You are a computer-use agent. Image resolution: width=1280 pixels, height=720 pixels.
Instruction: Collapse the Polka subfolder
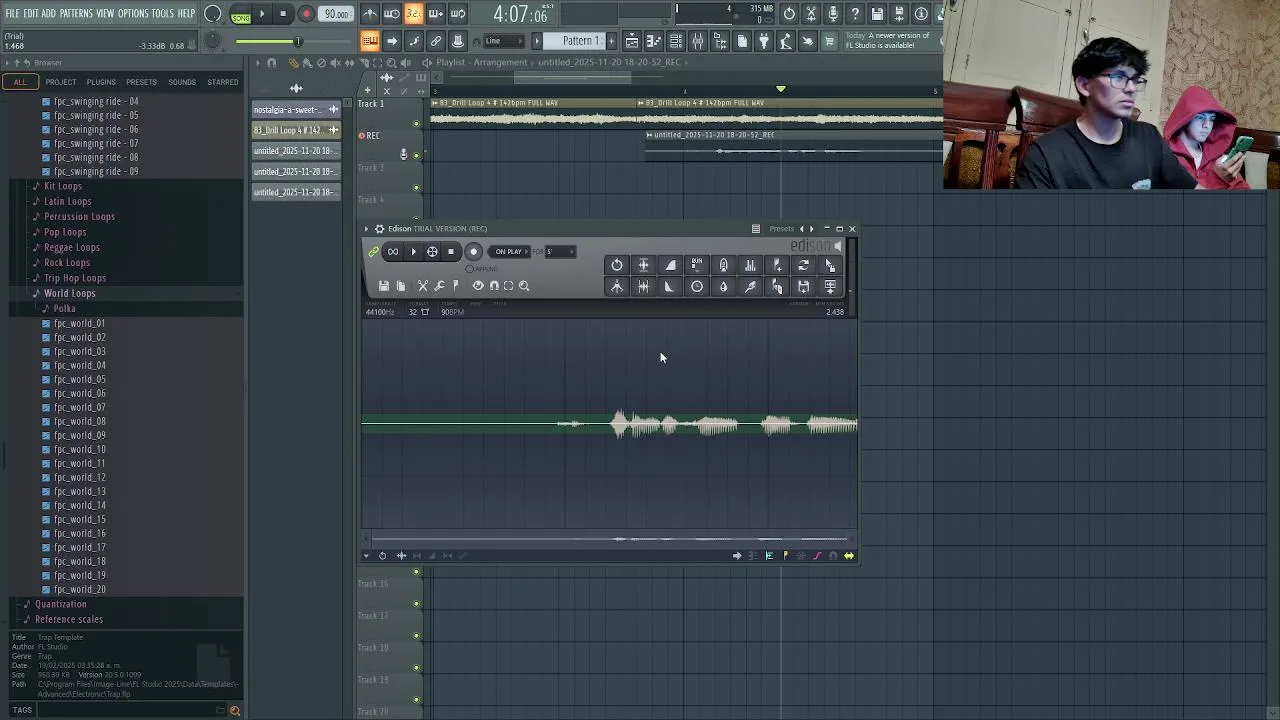coord(64,308)
